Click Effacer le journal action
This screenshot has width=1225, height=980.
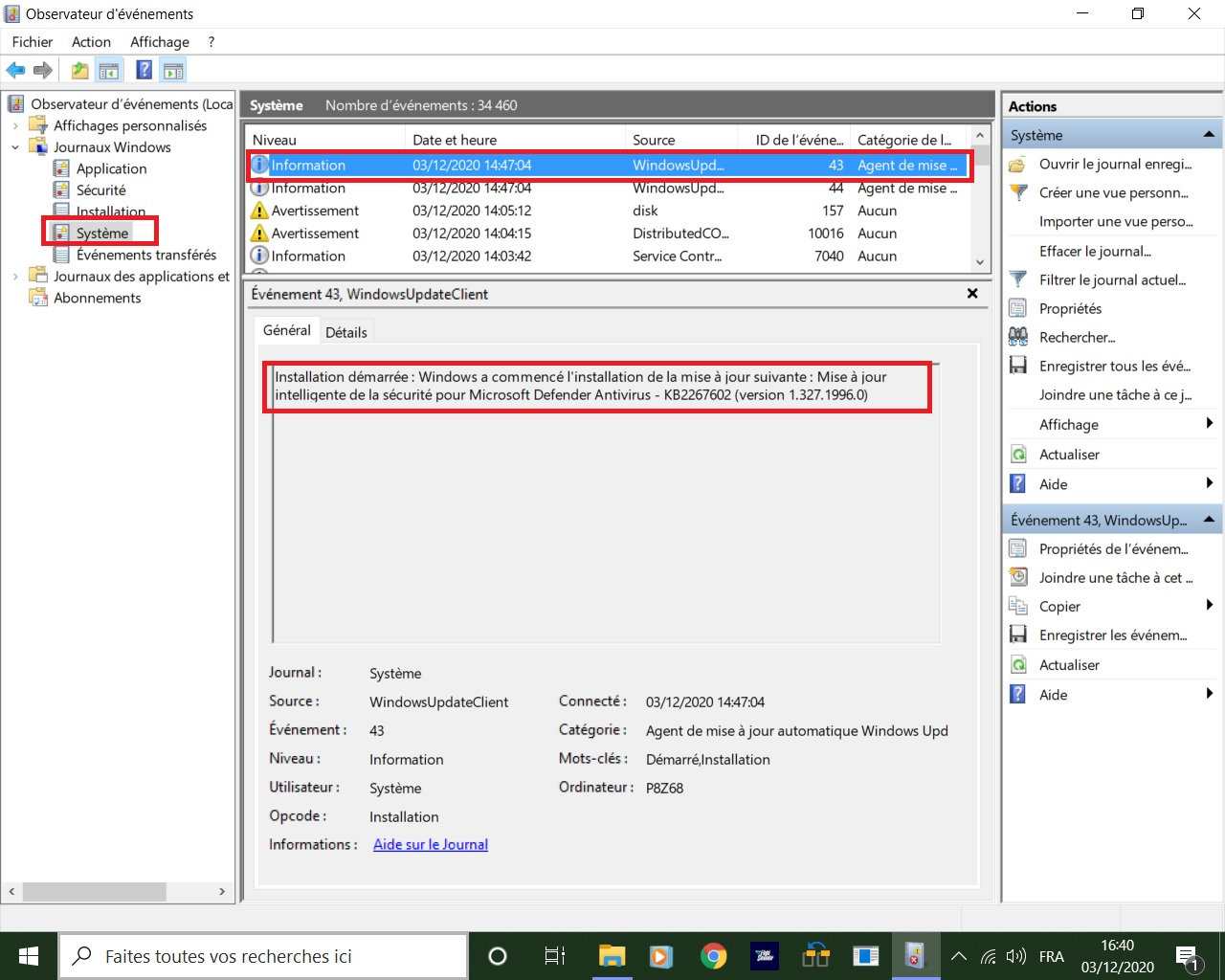pyautogui.click(x=1095, y=251)
